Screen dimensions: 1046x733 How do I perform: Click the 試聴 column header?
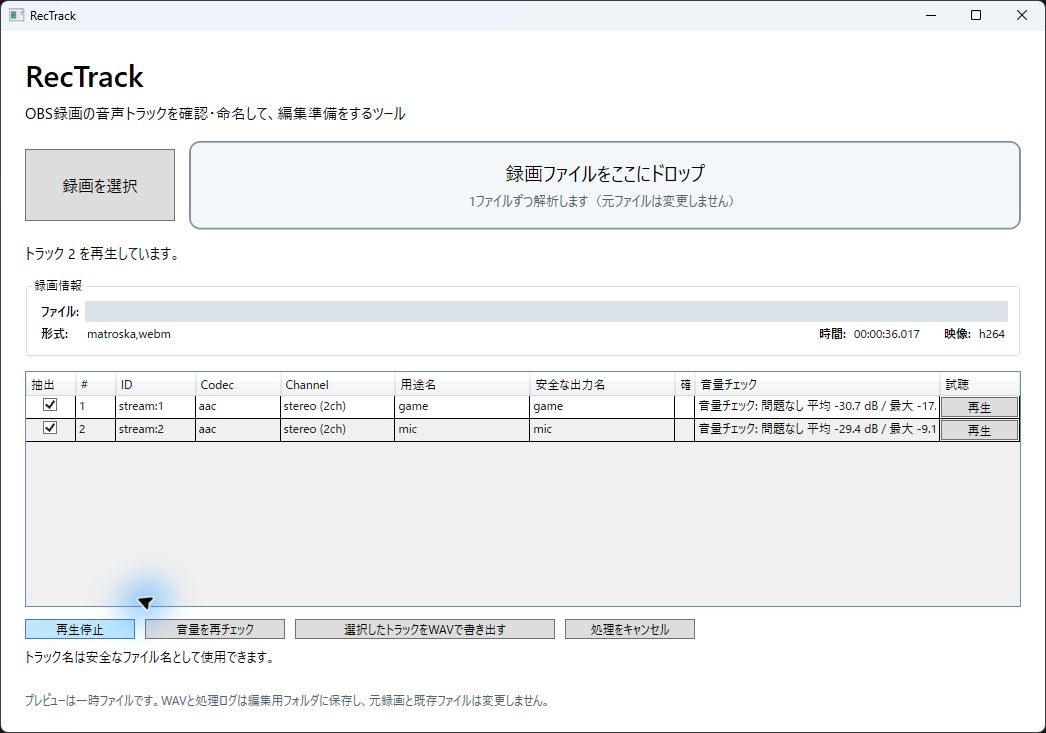[x=980, y=384]
